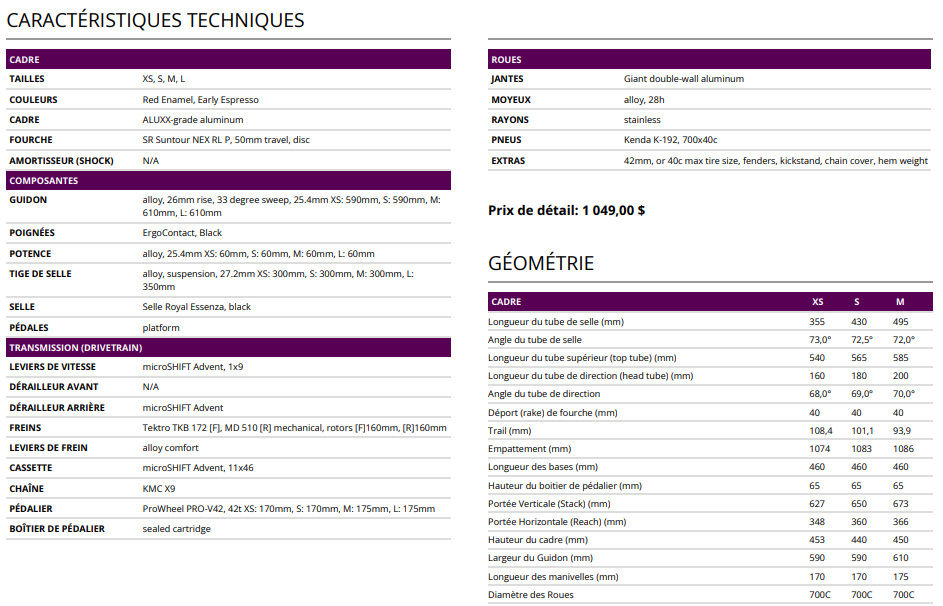943x606 pixels.
Task: Select the Empattement (mm) row label
Action: tap(529, 449)
